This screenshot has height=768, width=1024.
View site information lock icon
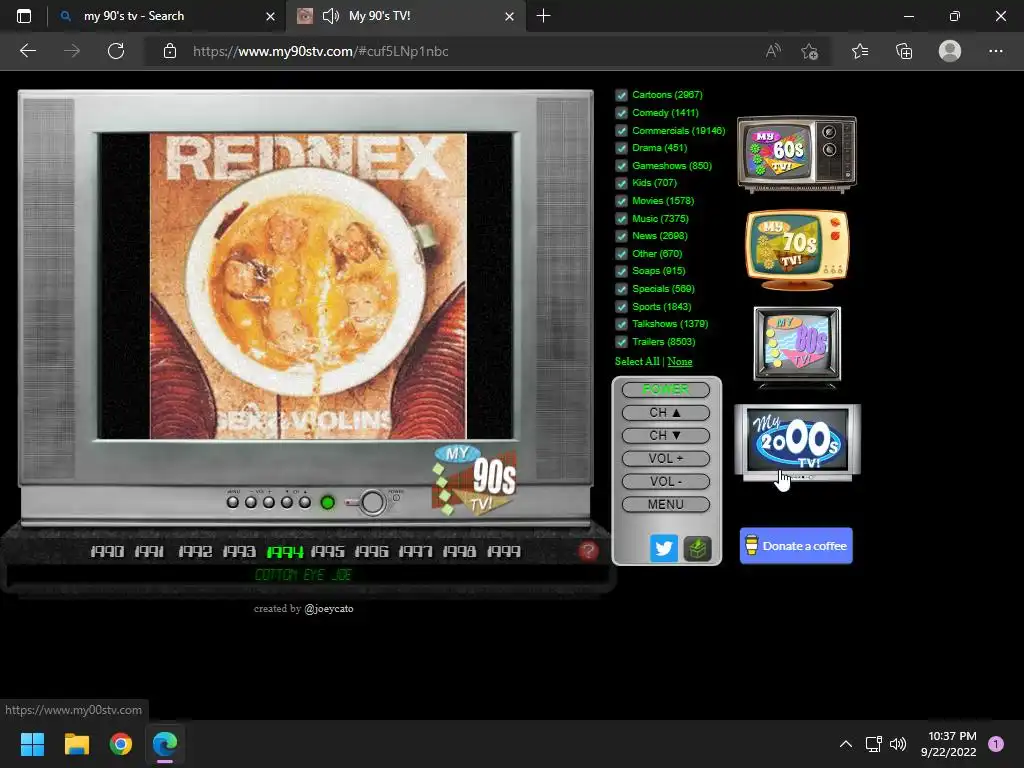tap(170, 51)
